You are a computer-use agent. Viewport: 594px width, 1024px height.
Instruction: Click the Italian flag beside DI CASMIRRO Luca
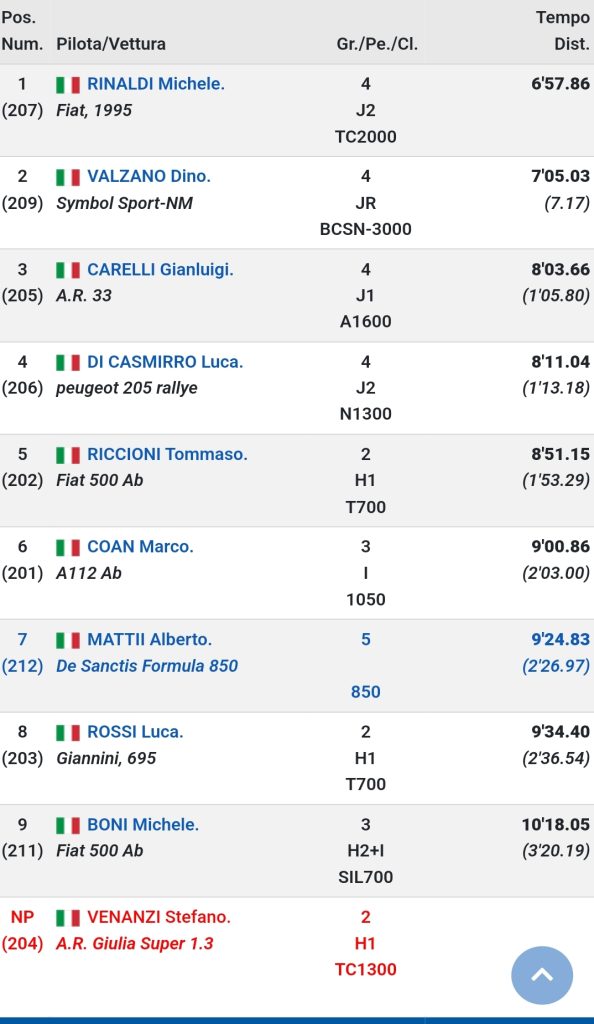pyautogui.click(x=68, y=362)
